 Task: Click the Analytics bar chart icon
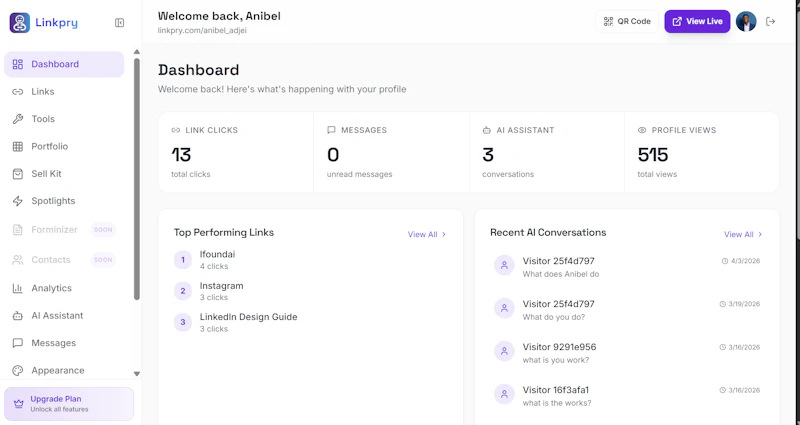[x=18, y=288]
